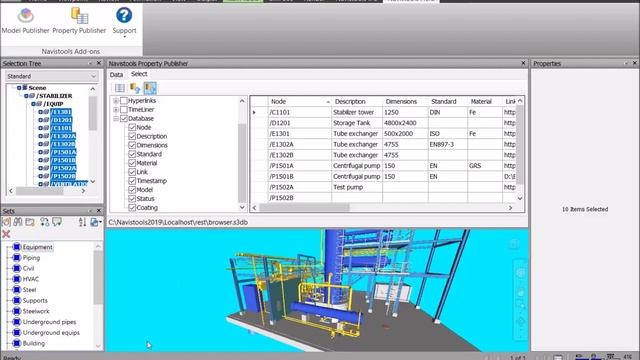
Task: Select the Equipment set icon
Action: point(16,247)
